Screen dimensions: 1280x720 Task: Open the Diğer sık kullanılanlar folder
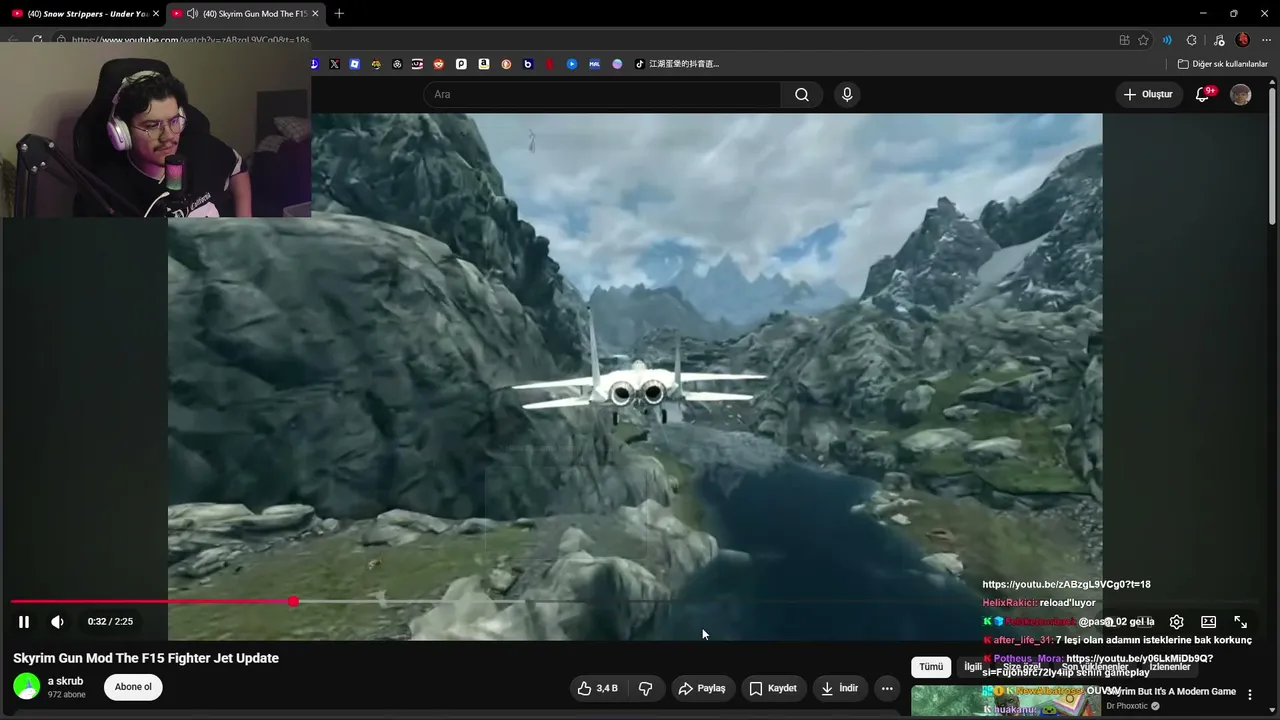(x=1222, y=64)
